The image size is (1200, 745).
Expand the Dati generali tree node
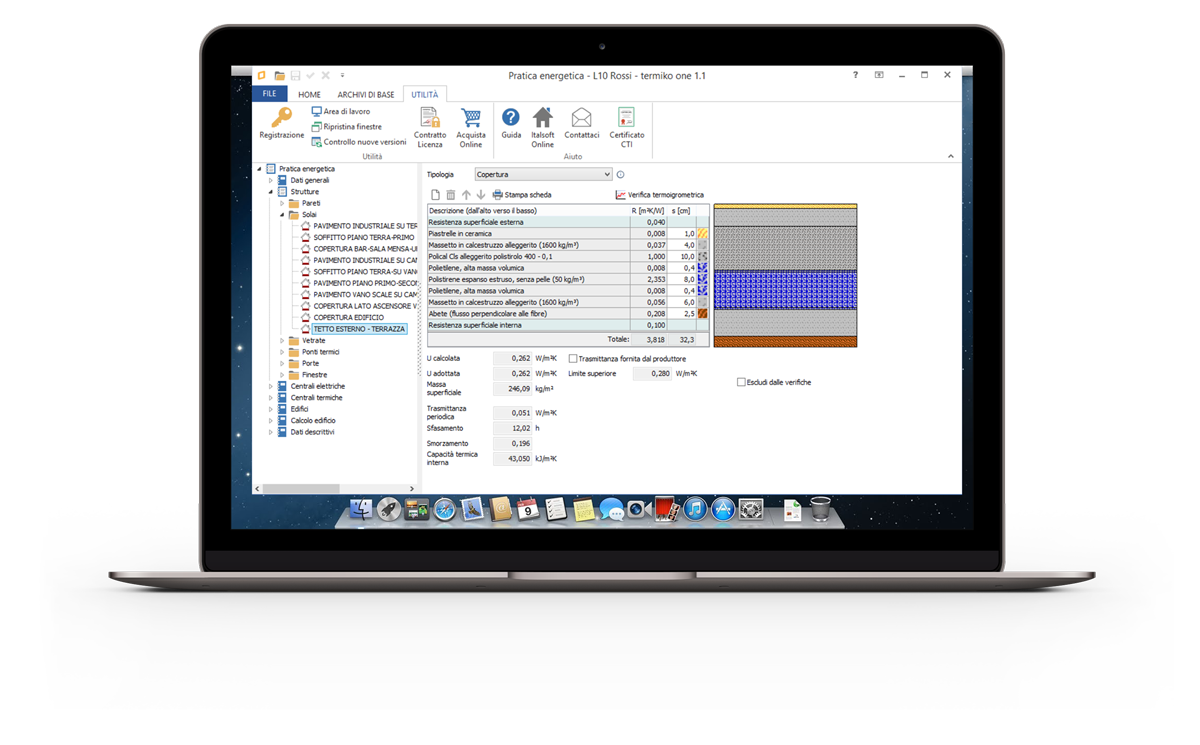pos(270,181)
